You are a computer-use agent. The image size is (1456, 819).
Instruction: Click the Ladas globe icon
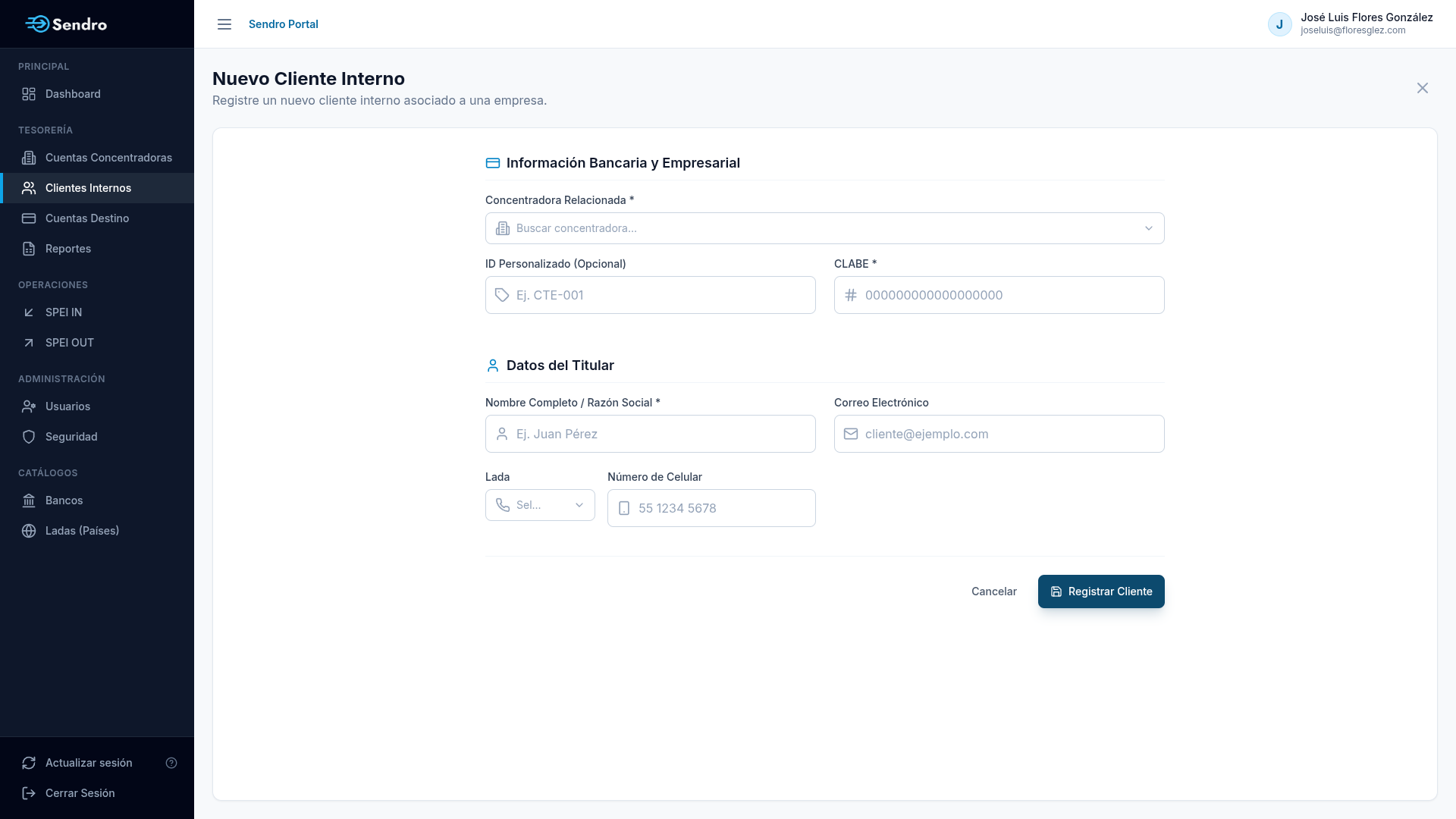[29, 531]
